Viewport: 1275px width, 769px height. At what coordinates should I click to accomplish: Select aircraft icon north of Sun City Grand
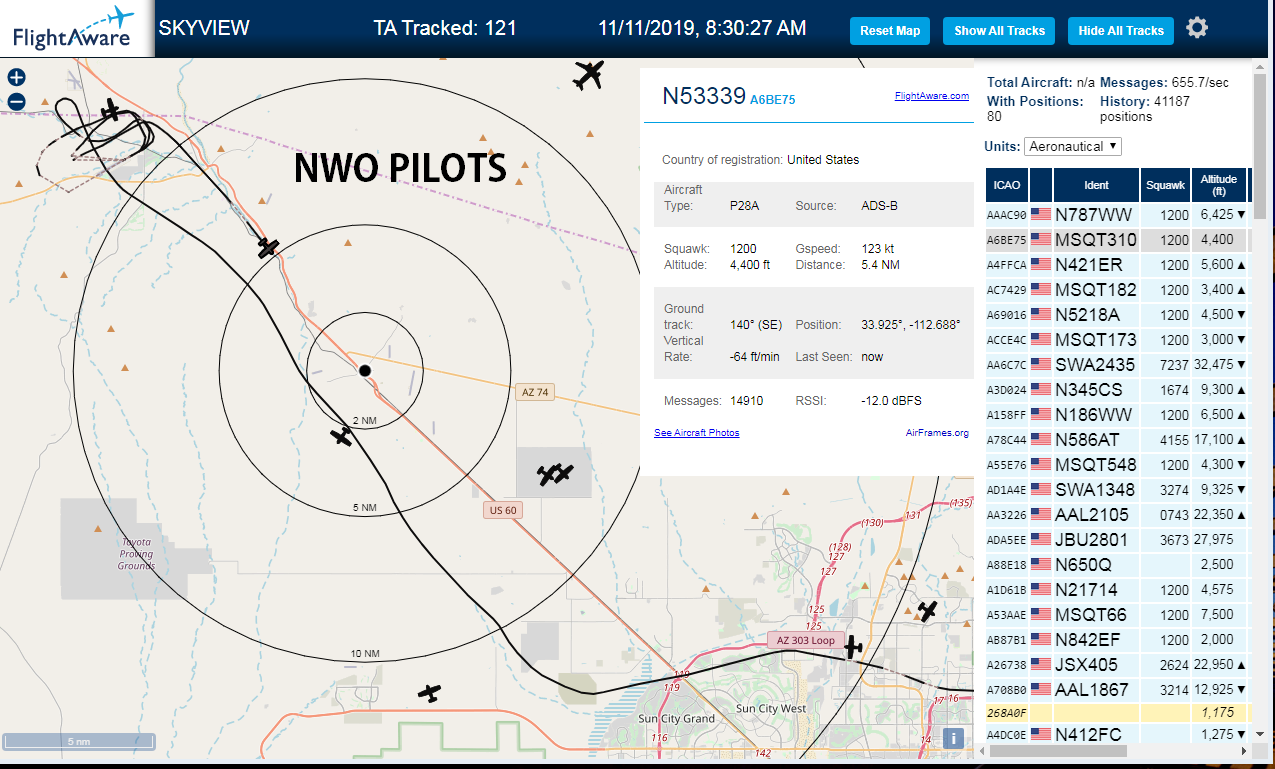429,692
